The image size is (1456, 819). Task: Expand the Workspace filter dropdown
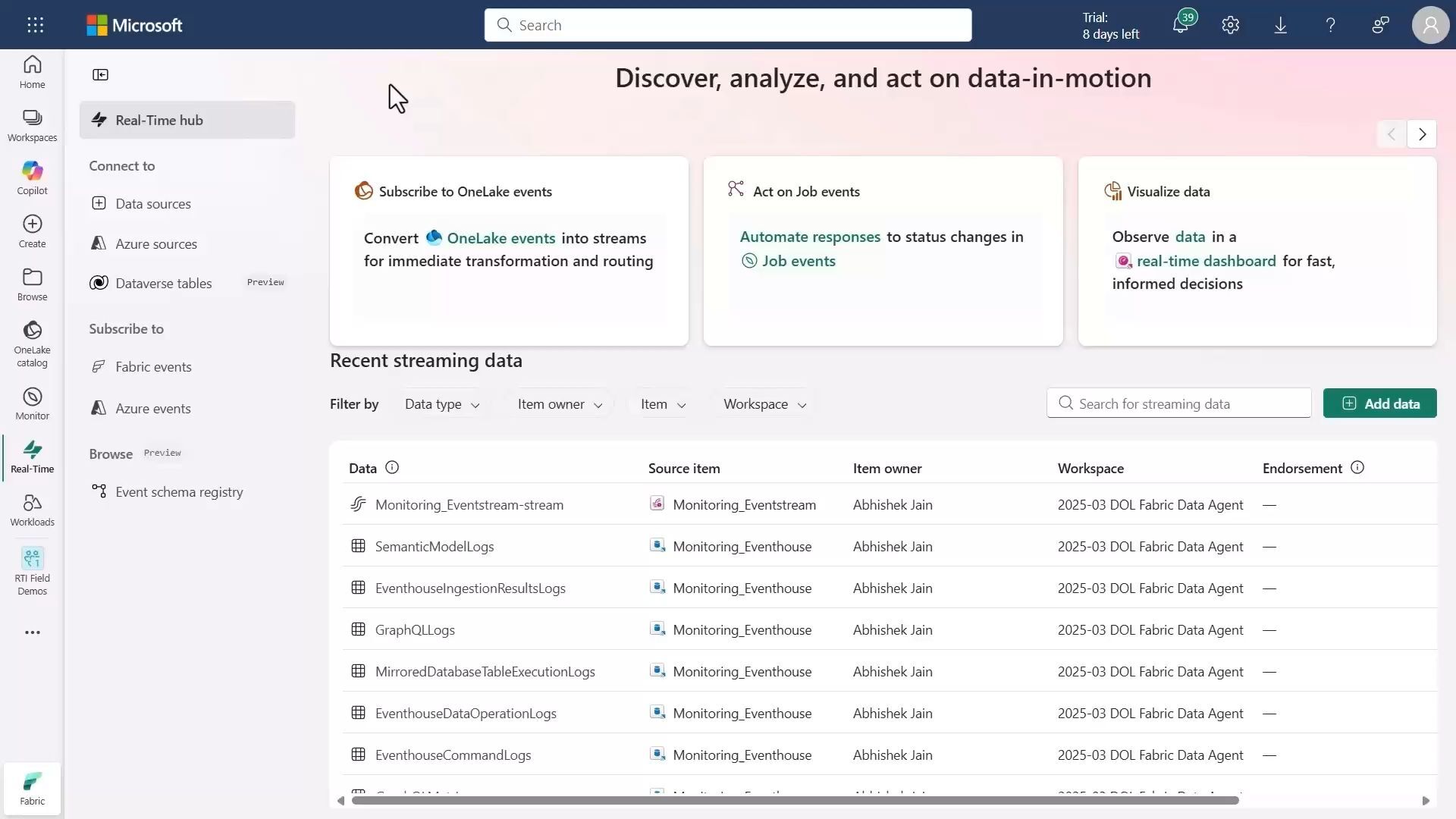tap(764, 404)
